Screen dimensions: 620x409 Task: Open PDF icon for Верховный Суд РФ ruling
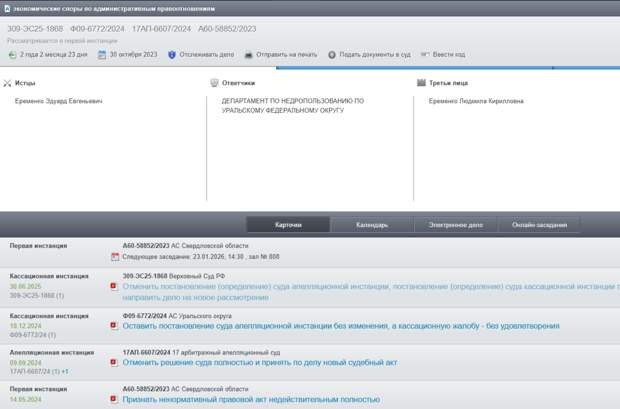point(114,286)
